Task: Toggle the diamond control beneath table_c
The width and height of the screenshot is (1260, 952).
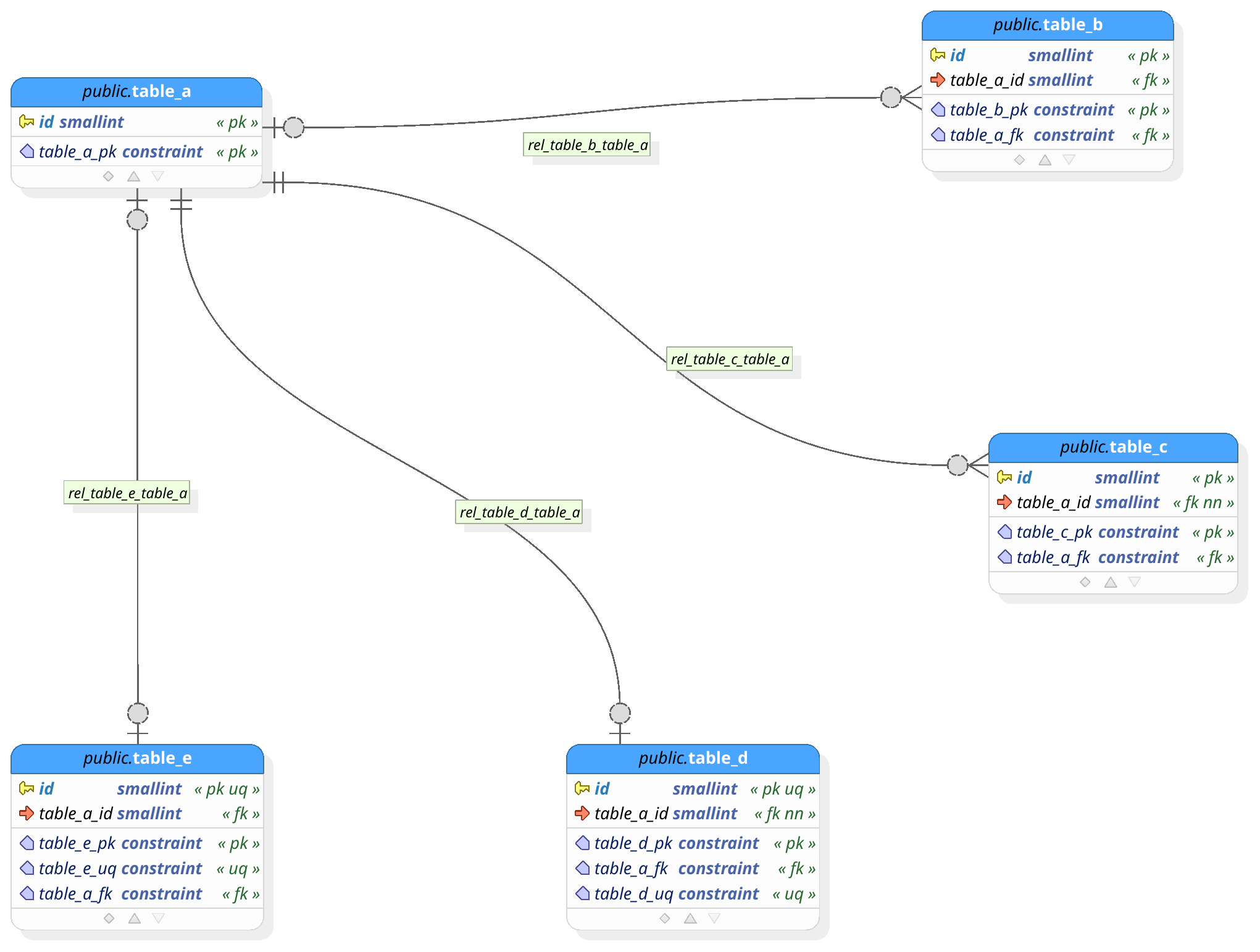Action: coord(1085,581)
